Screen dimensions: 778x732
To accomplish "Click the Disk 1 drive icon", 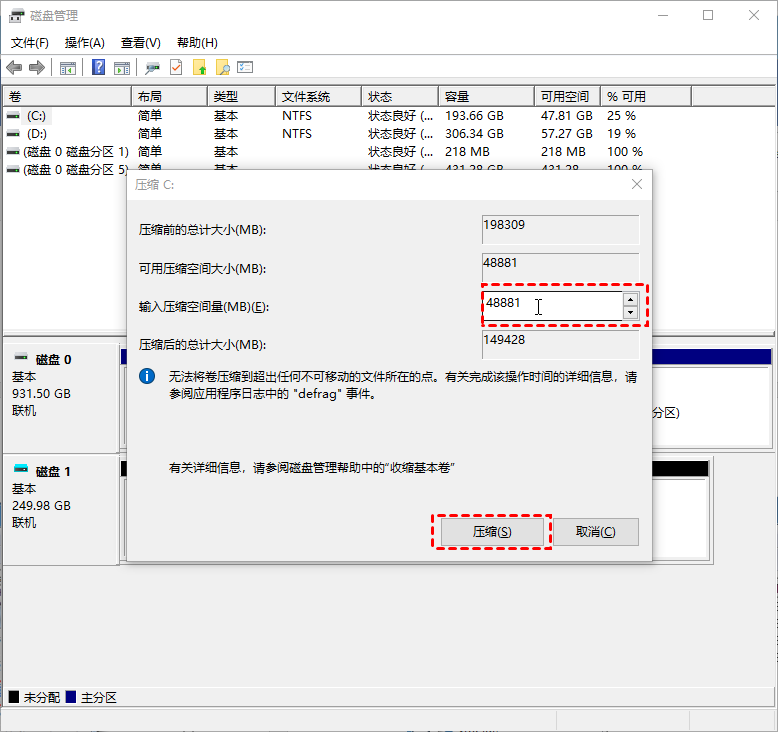I will coord(21,468).
